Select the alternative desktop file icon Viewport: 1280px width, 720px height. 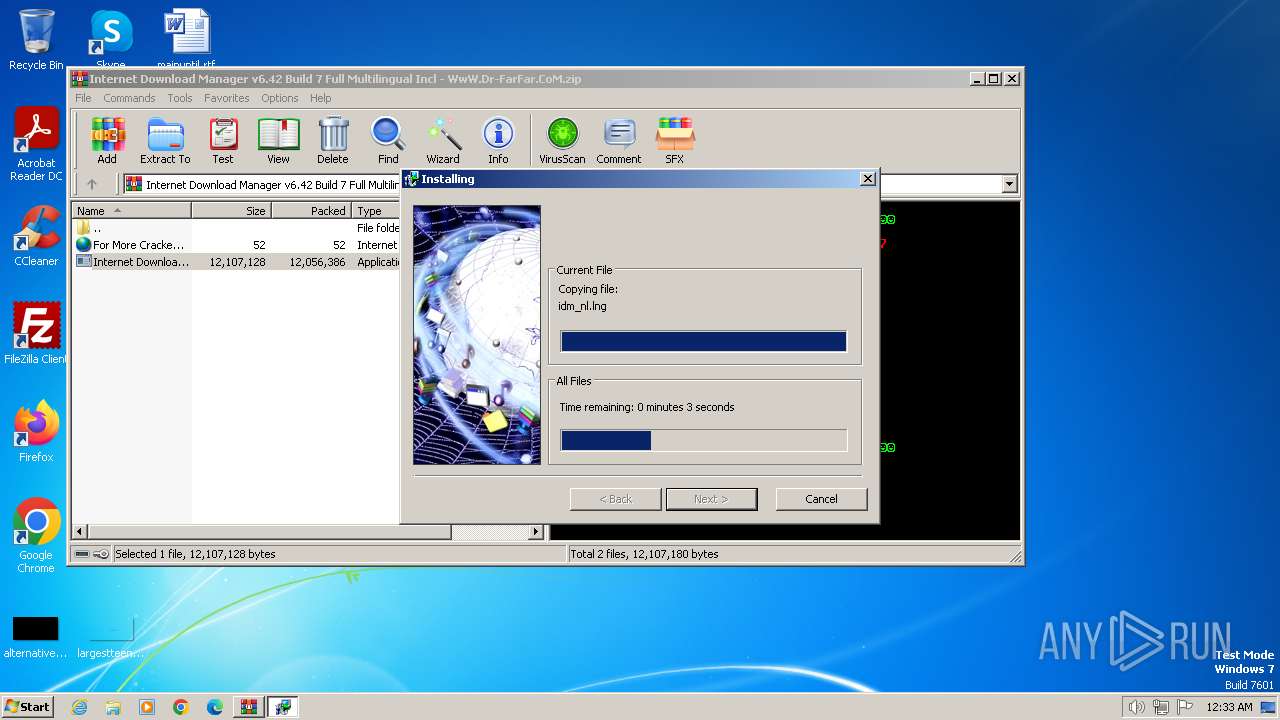click(36, 637)
